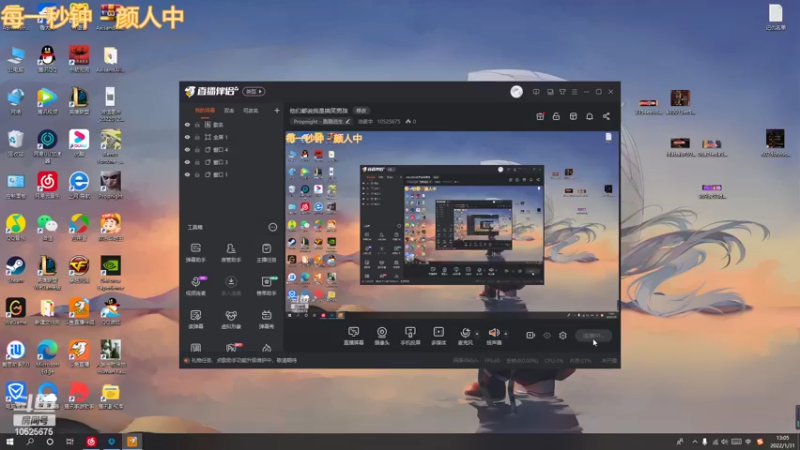Add a 手机投屏 phone cast source
Viewport: 800px width, 450px height.
[x=410, y=336]
